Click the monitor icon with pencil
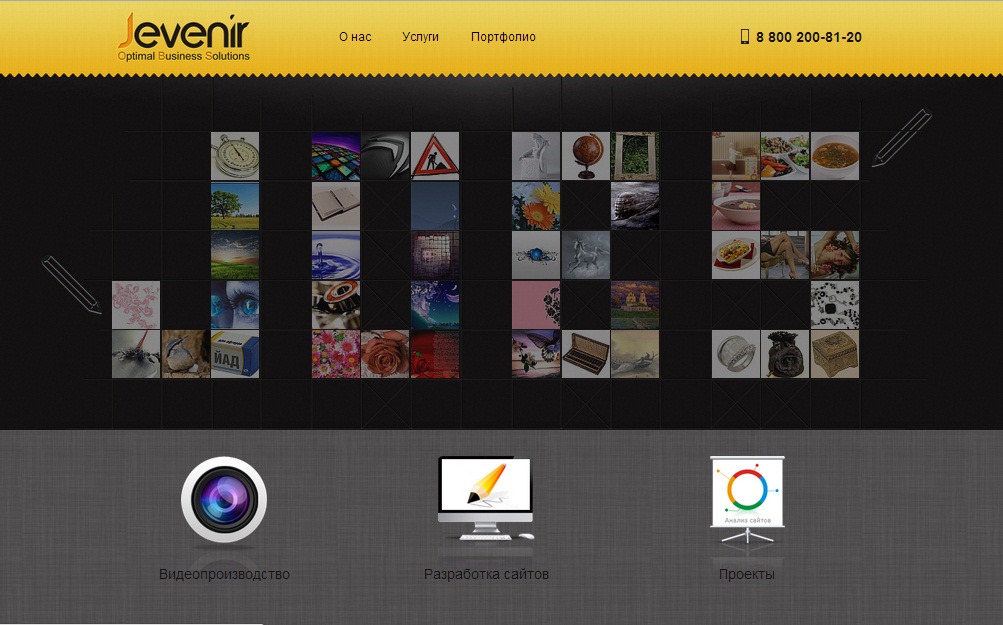The image size is (1003, 625). click(x=486, y=498)
